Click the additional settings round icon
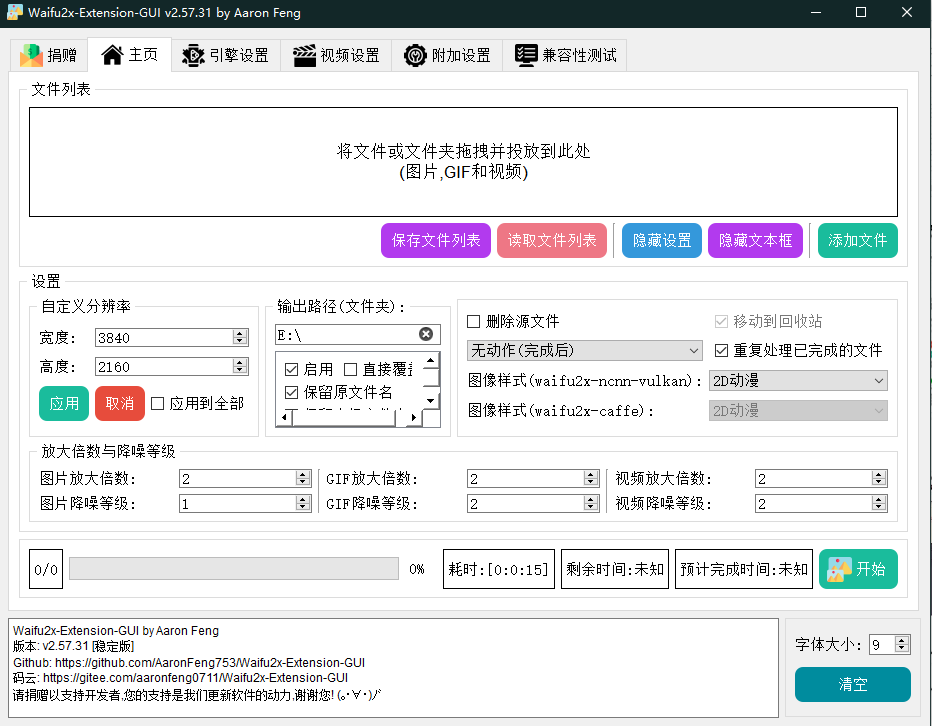Viewport: 932px width, 726px height. [x=415, y=55]
